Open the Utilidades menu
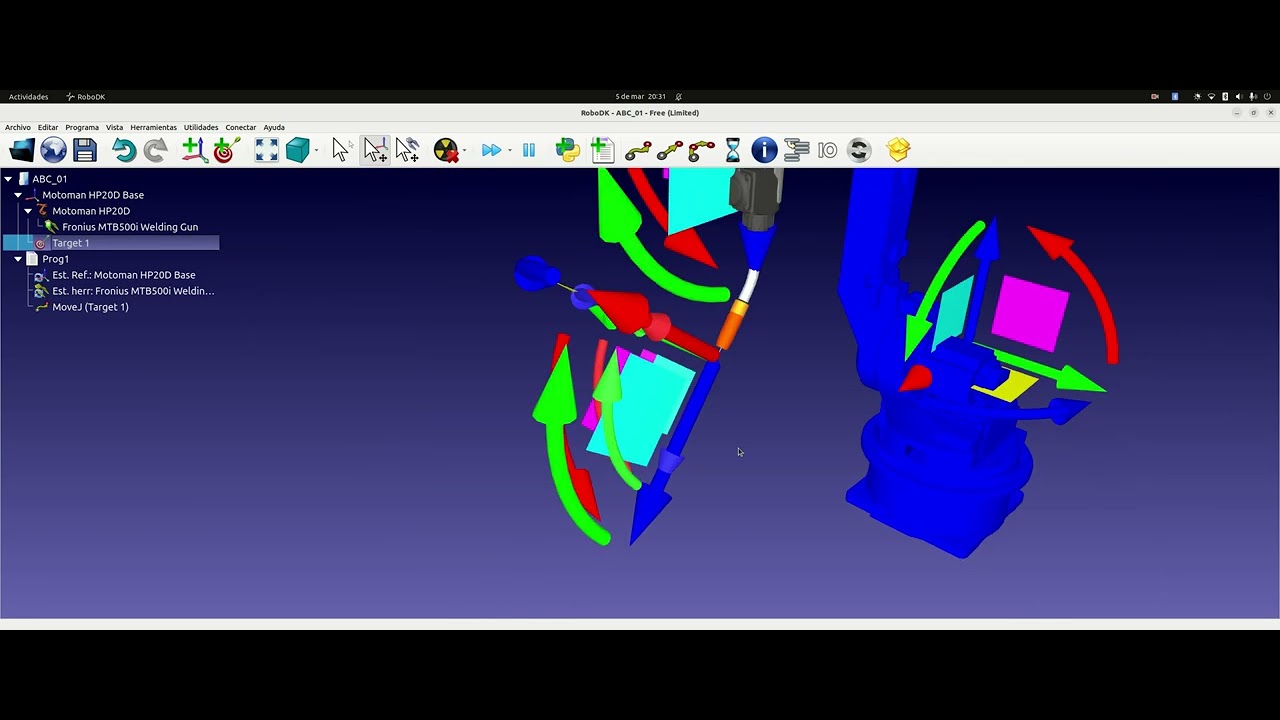The width and height of the screenshot is (1280, 720). click(x=201, y=128)
